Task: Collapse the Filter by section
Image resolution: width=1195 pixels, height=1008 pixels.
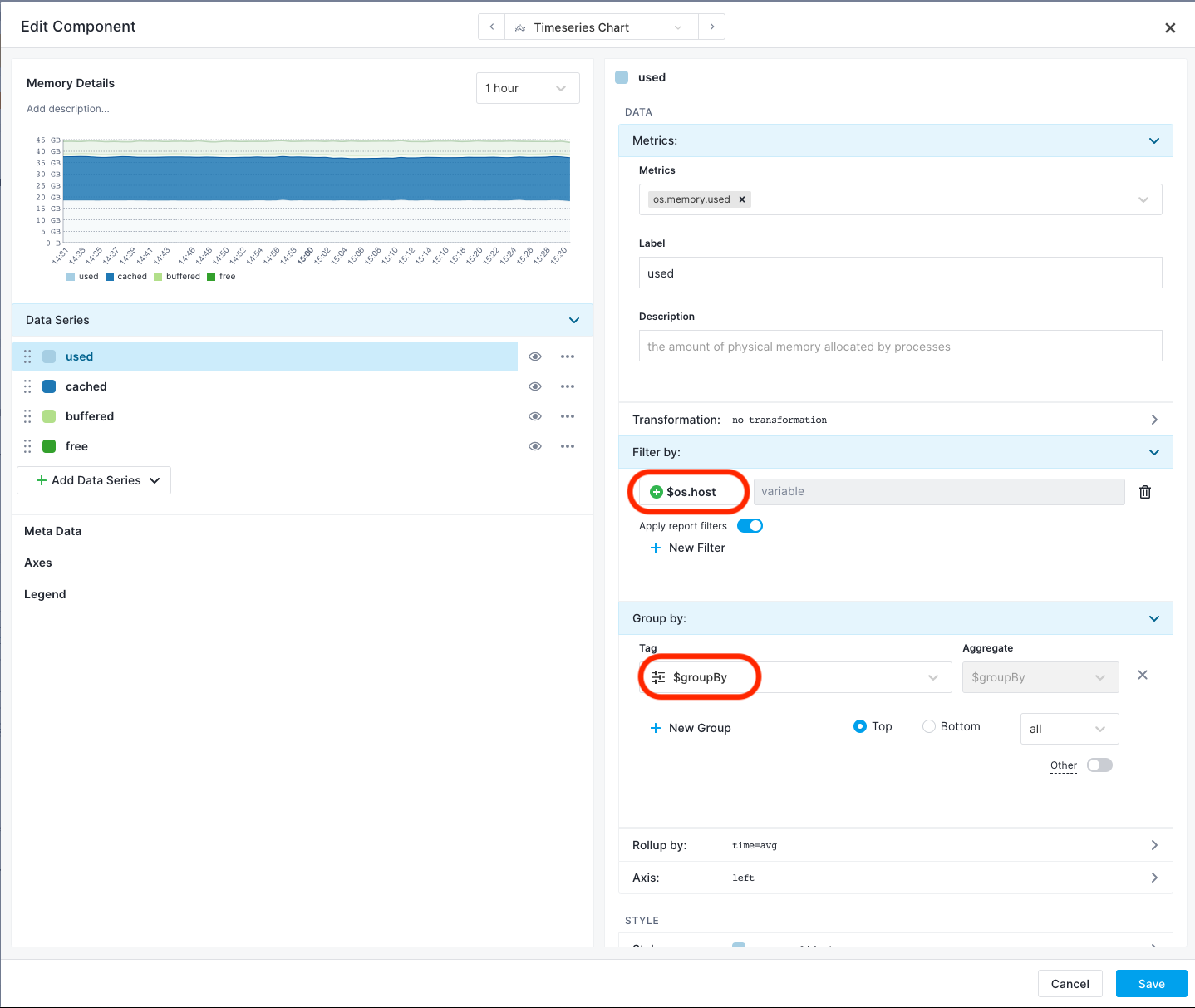Action: click(1153, 452)
